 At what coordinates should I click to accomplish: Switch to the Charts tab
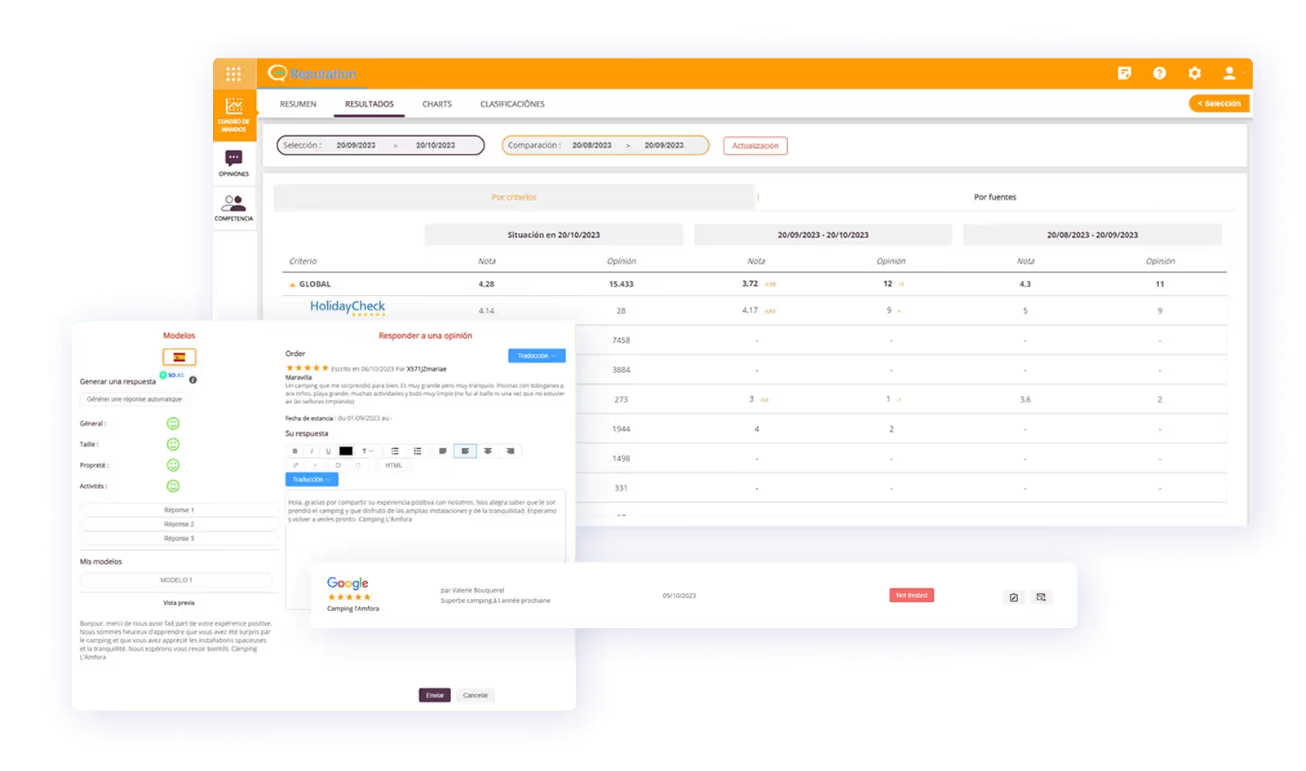(436, 104)
